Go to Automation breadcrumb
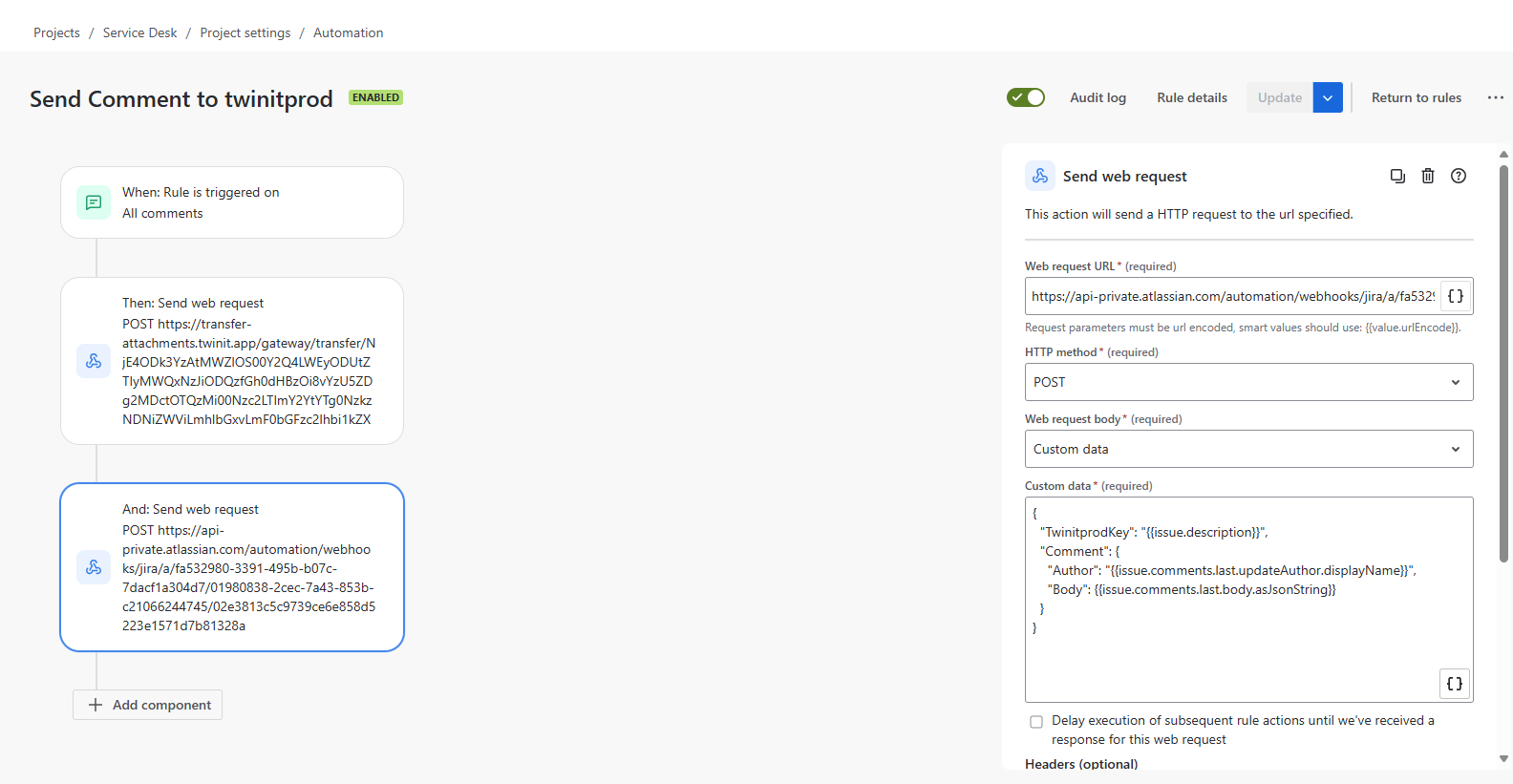The height and width of the screenshot is (784, 1513). click(349, 32)
